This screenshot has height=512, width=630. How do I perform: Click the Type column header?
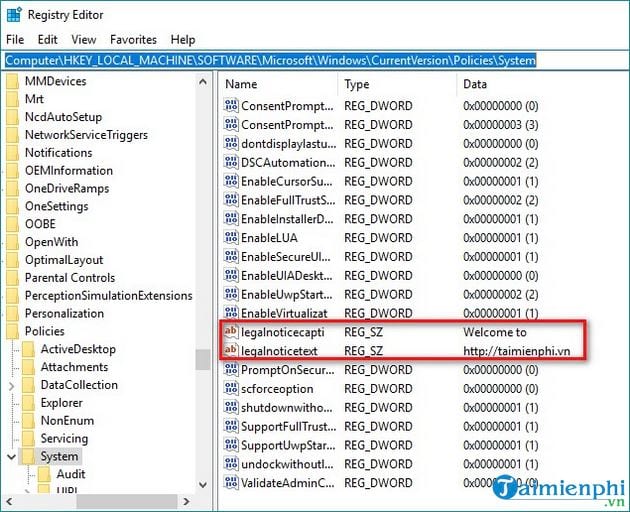click(396, 84)
